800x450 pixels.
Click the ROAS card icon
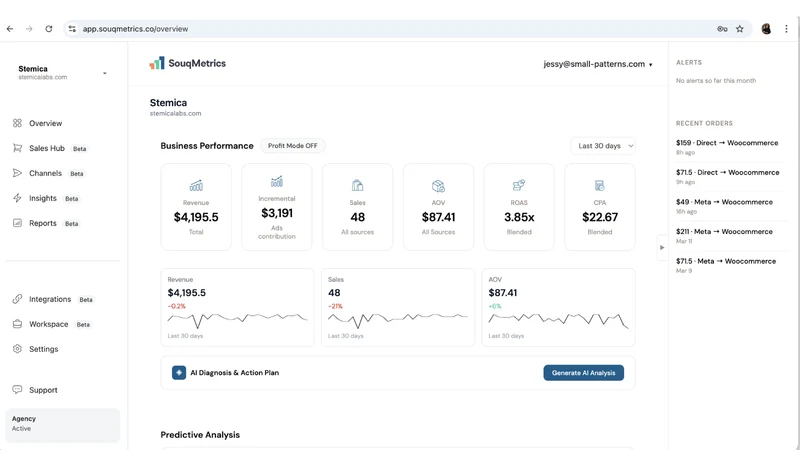pos(519,185)
